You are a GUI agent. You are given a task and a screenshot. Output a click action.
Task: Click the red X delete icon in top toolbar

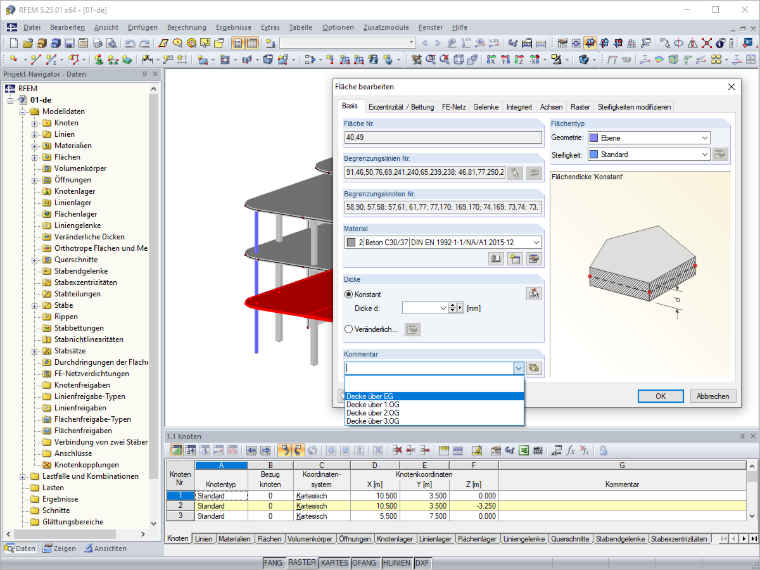coord(707,43)
